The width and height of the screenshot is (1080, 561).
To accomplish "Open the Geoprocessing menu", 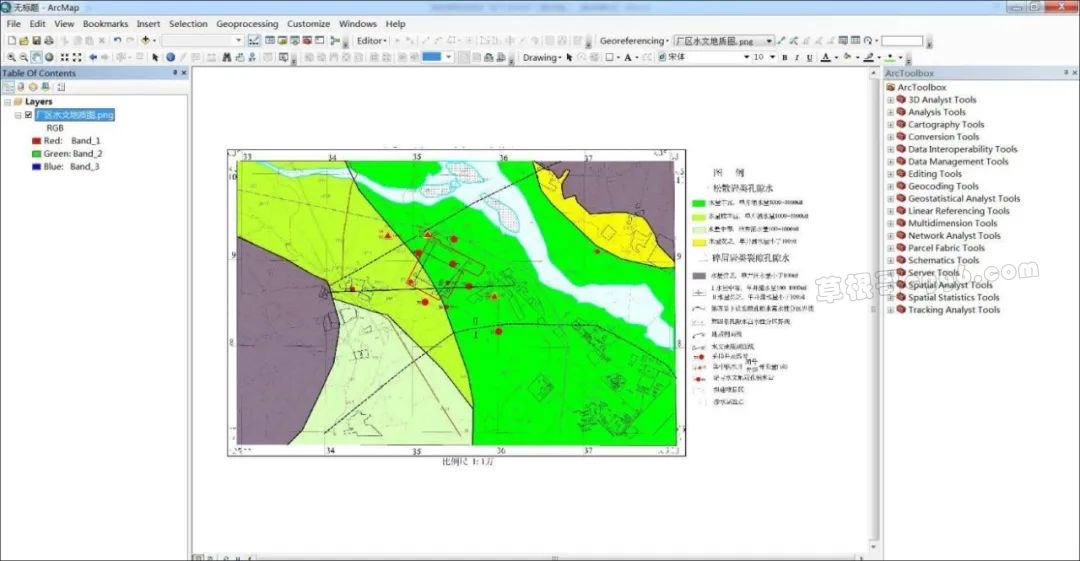I will [x=247, y=24].
